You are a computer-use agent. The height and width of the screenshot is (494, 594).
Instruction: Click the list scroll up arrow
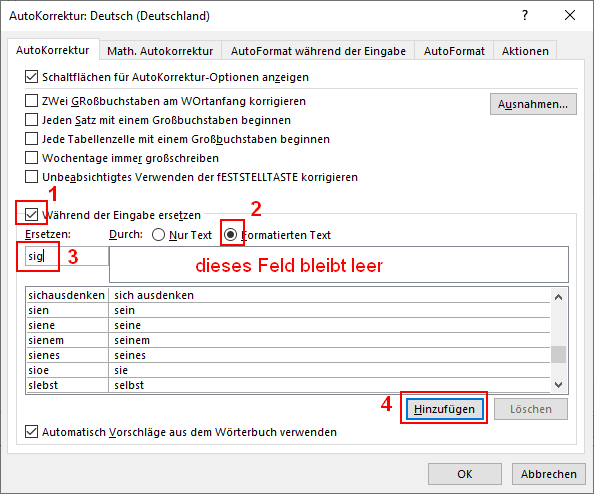(x=558, y=297)
